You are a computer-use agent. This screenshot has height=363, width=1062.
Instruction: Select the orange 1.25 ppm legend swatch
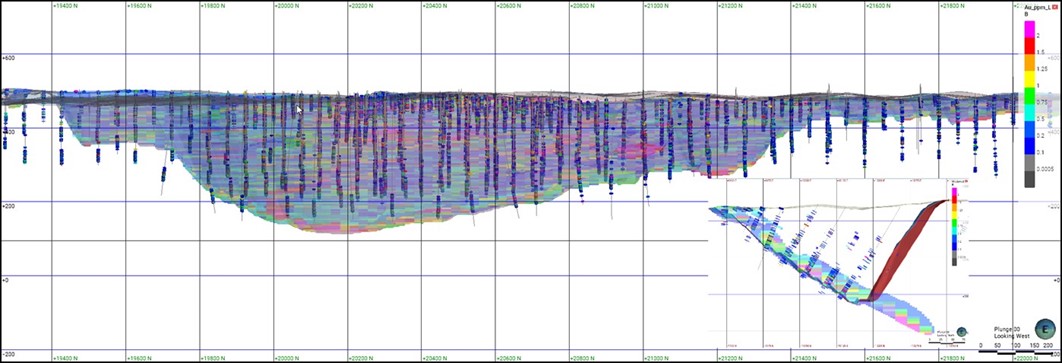pyautogui.click(x=1029, y=62)
